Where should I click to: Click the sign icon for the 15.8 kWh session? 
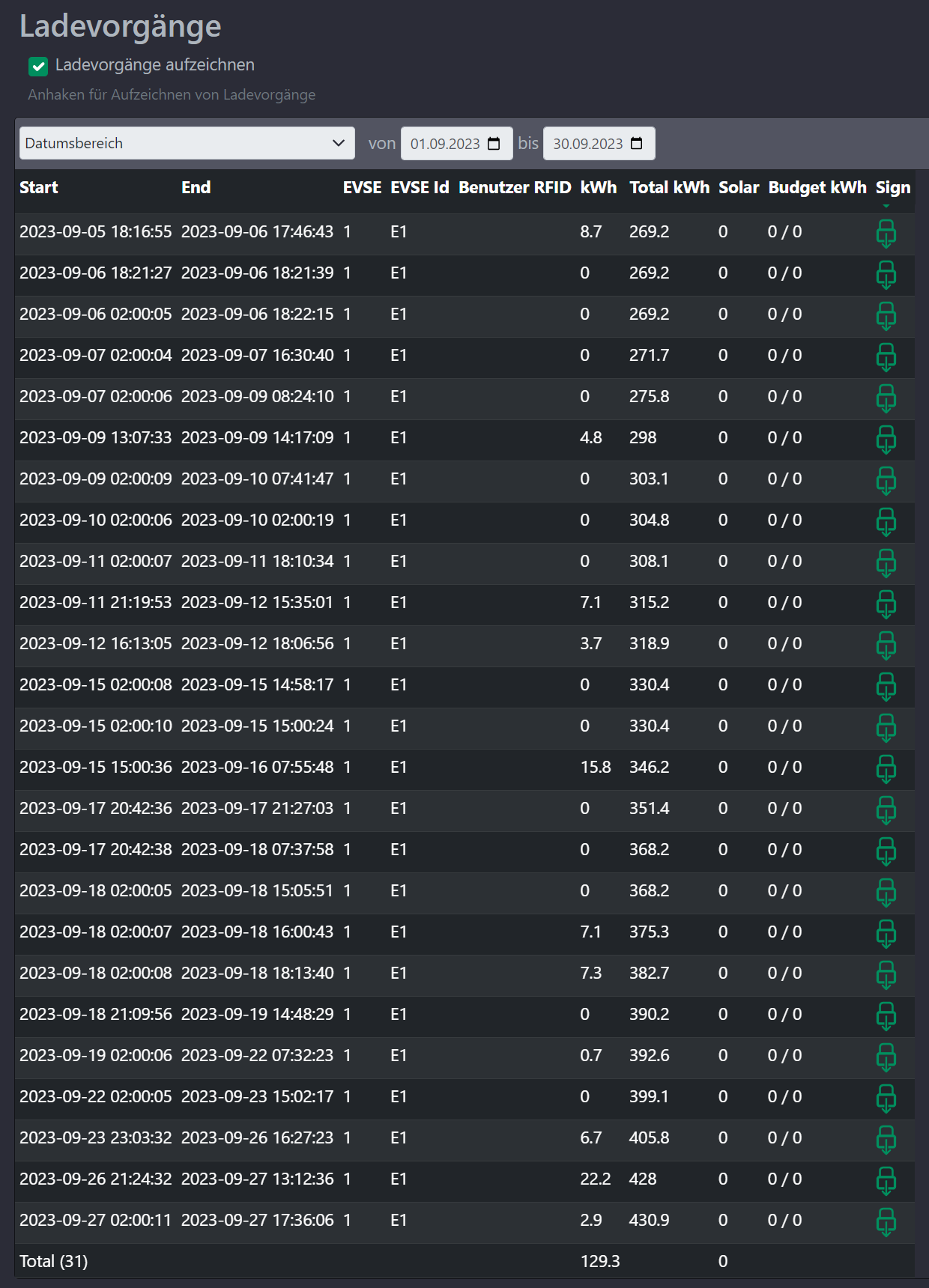(886, 769)
